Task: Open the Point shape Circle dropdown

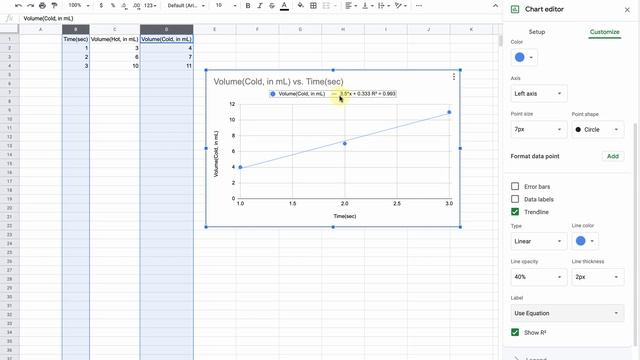Action: coord(598,129)
